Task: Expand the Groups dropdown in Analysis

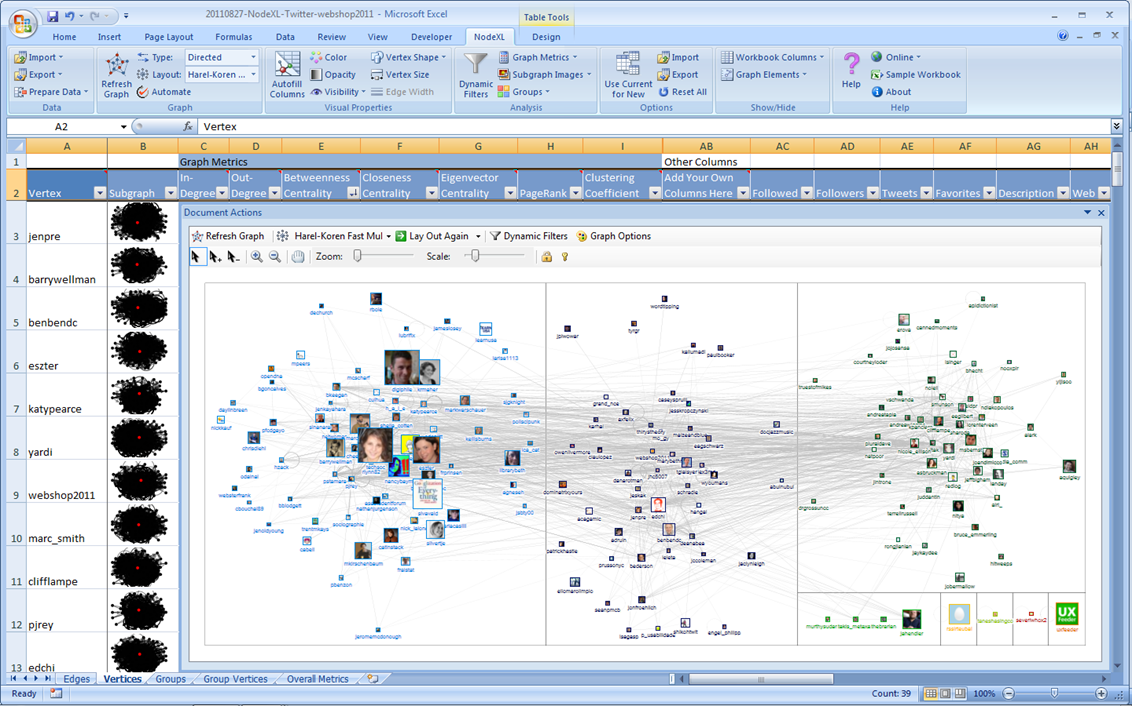Action: (x=524, y=92)
